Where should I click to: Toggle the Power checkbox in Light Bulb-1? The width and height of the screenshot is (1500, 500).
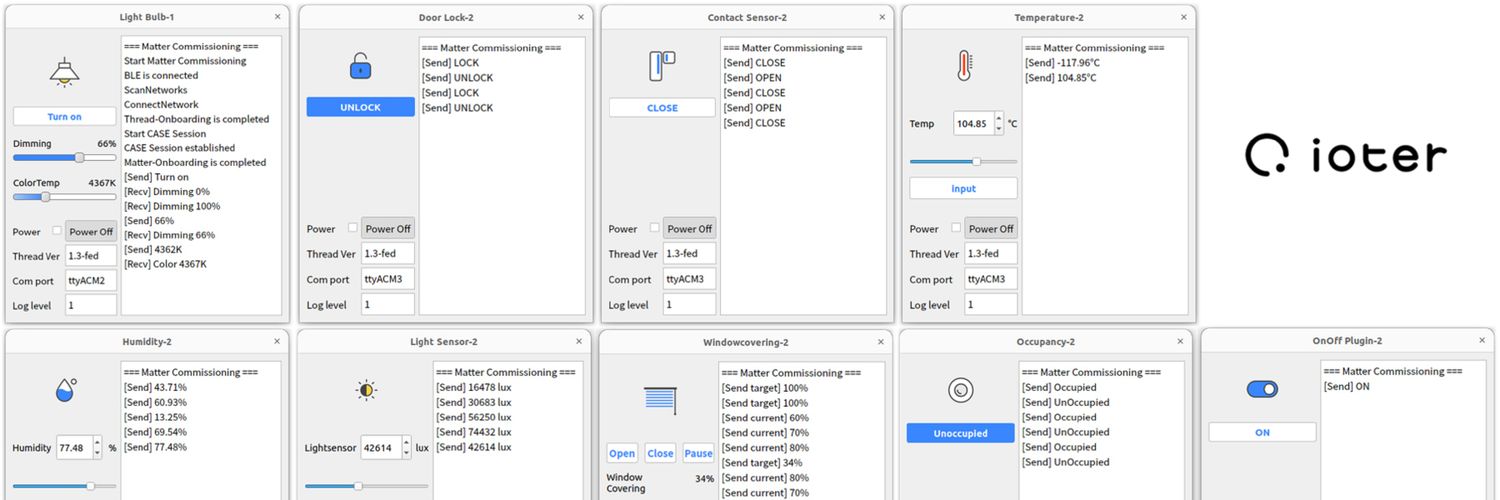coord(56,231)
